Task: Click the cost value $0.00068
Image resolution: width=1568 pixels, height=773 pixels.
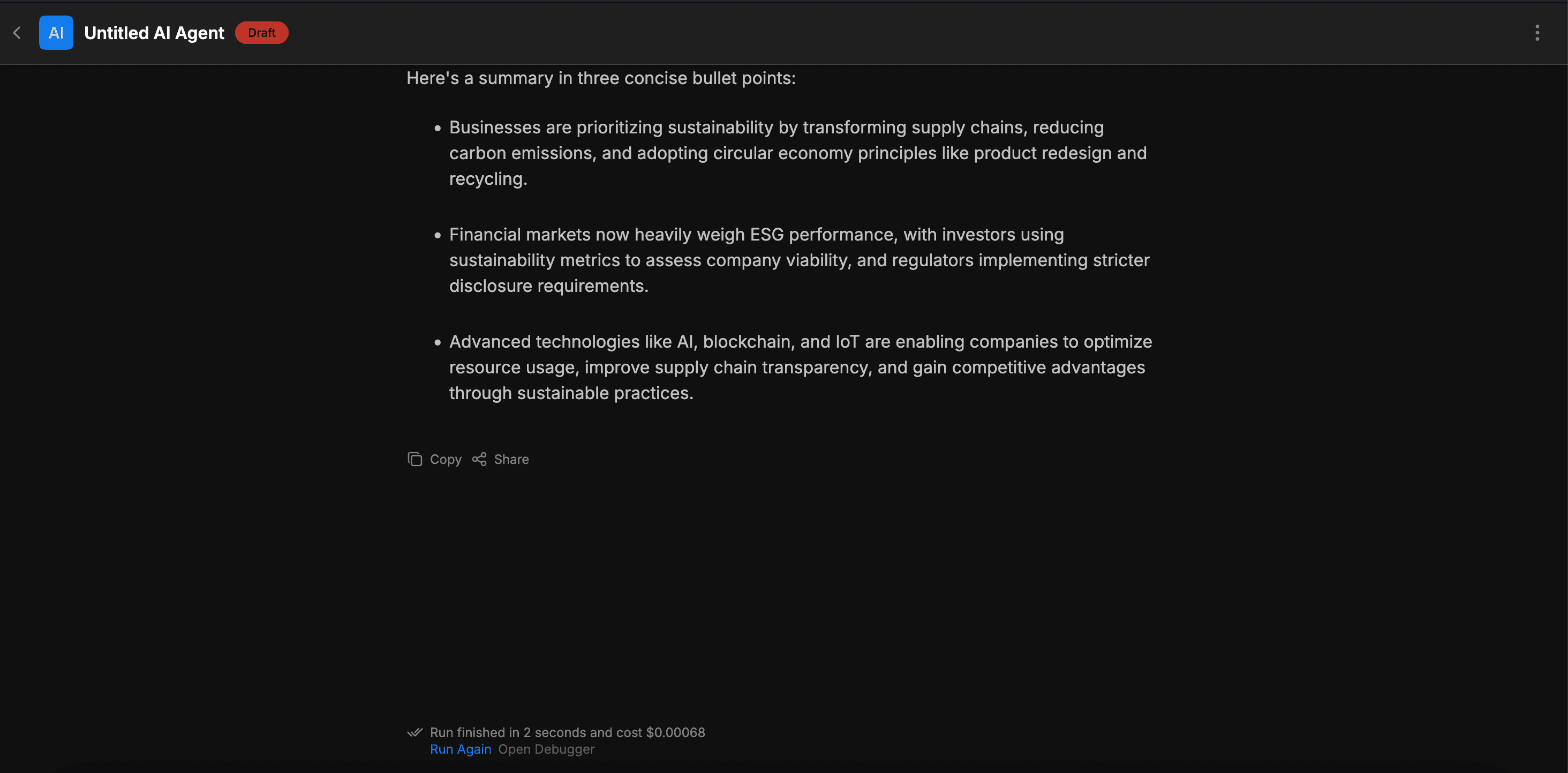Action: [675, 732]
